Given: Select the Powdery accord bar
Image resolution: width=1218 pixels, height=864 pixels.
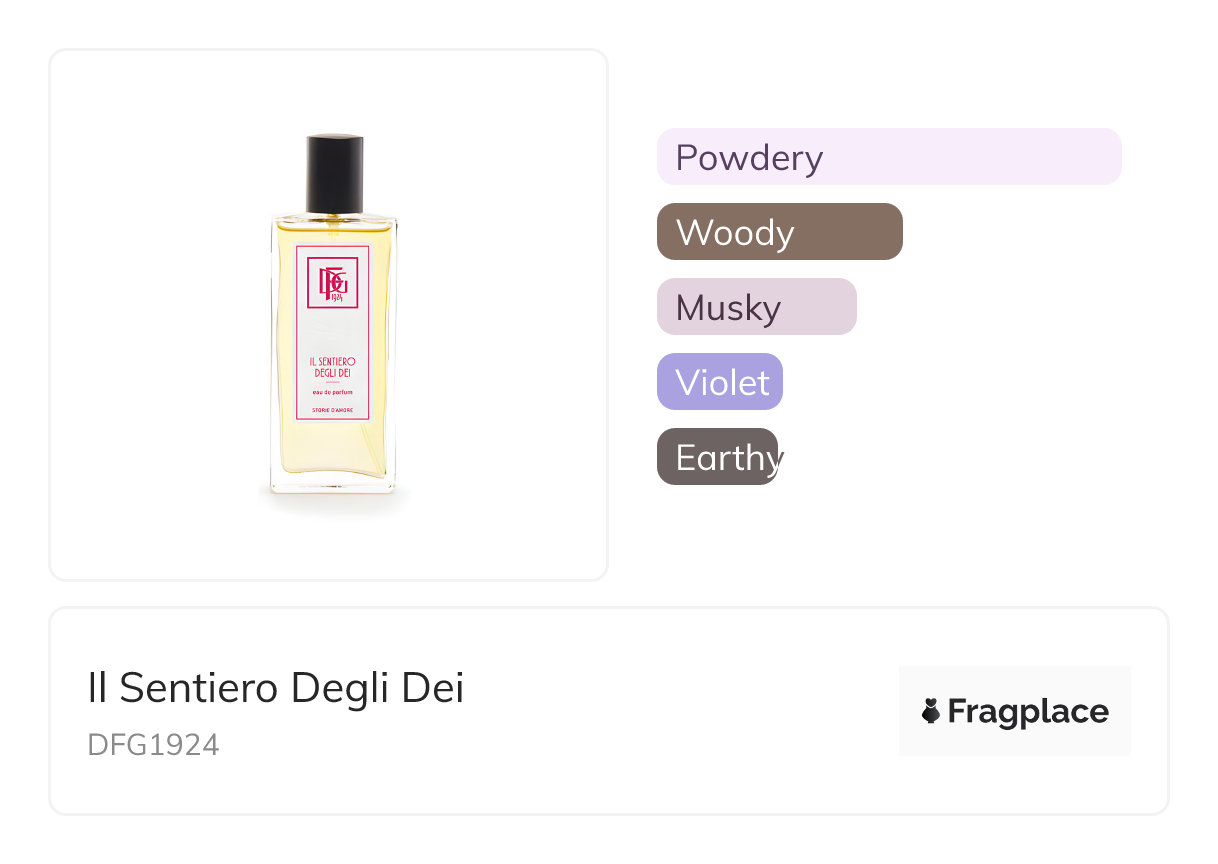Looking at the screenshot, I should 888,157.
